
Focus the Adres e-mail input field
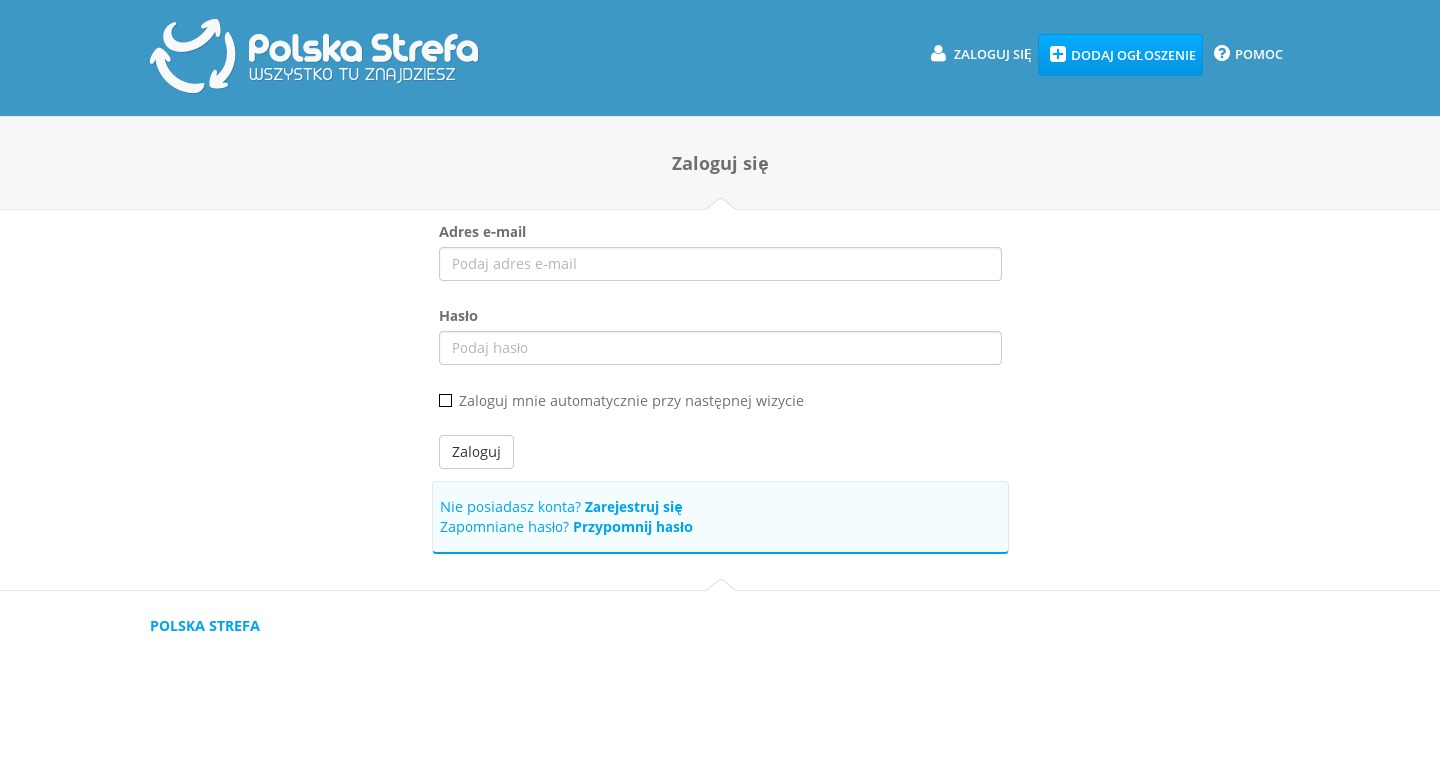[x=720, y=264]
